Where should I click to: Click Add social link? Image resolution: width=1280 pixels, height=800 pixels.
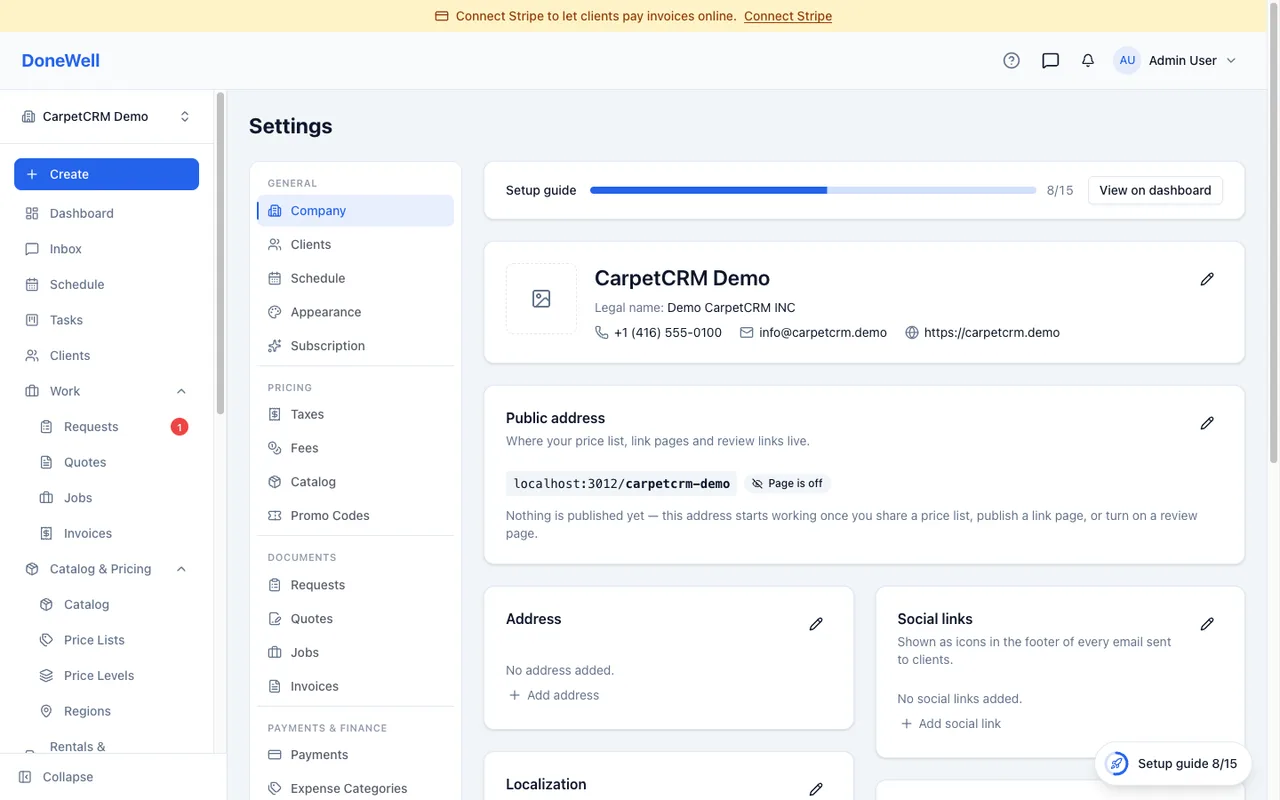tap(949, 724)
